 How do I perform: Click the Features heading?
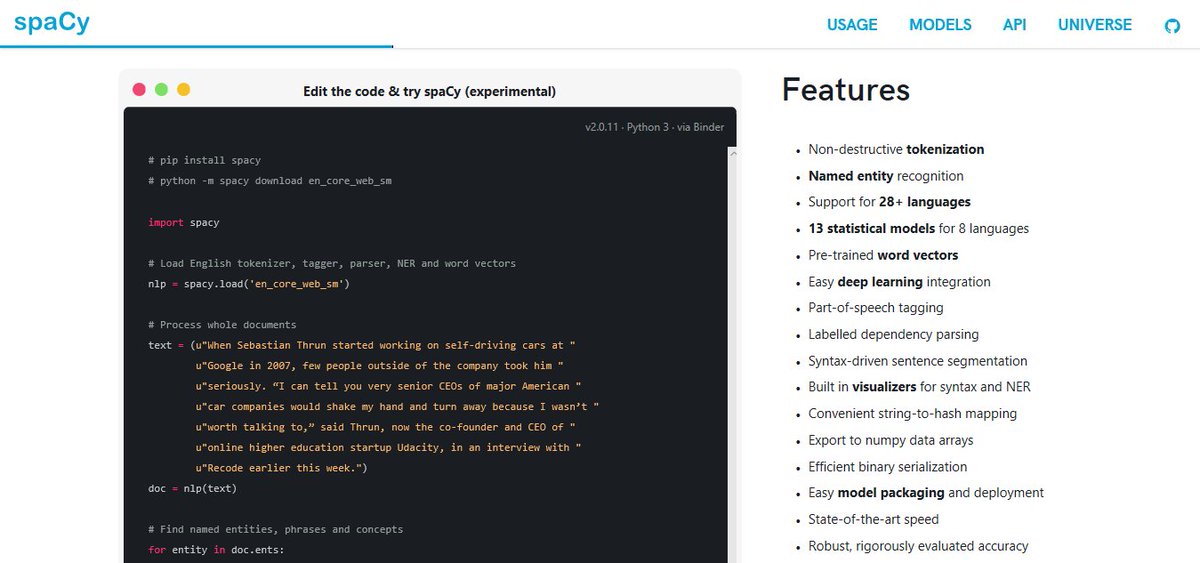tap(846, 90)
